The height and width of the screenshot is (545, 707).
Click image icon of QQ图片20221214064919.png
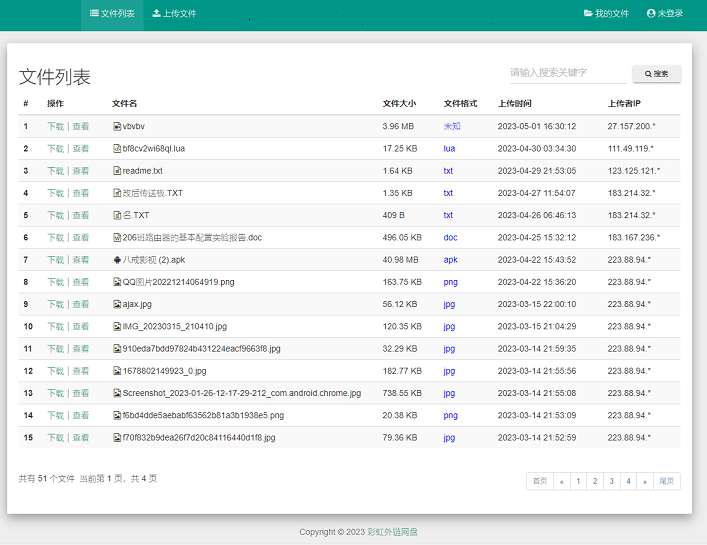pos(117,282)
